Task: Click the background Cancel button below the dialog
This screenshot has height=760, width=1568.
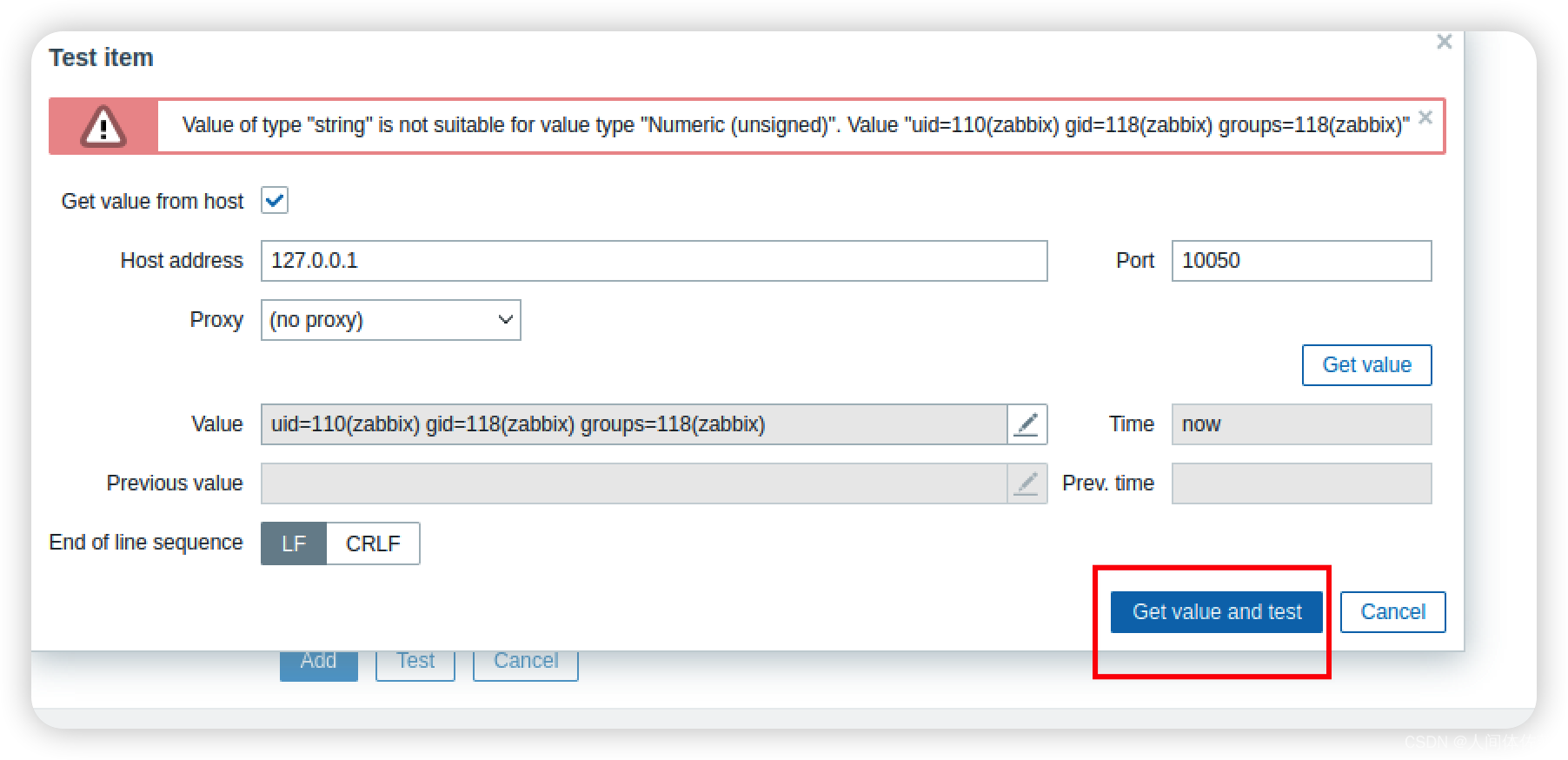Action: (526, 665)
